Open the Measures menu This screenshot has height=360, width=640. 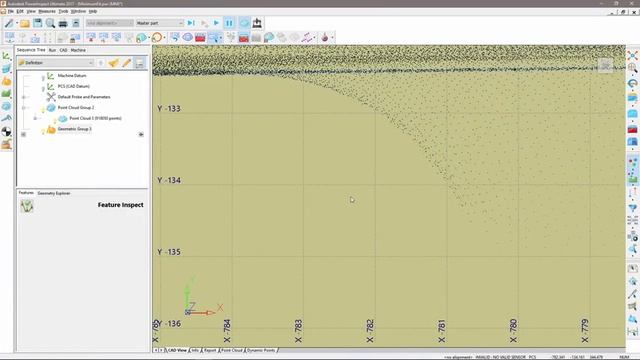click(47, 11)
